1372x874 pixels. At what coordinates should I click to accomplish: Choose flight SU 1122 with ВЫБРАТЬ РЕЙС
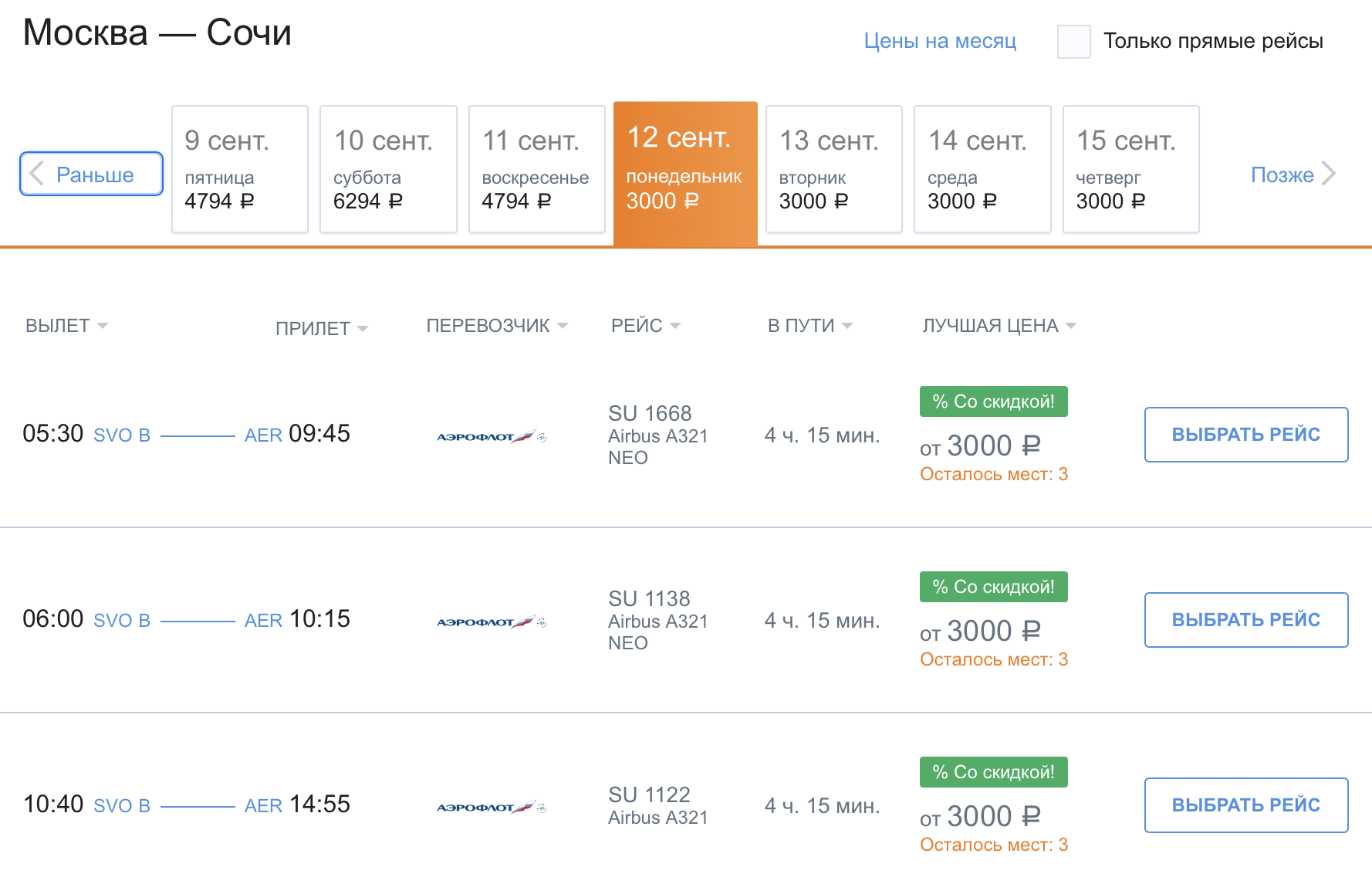(1246, 805)
